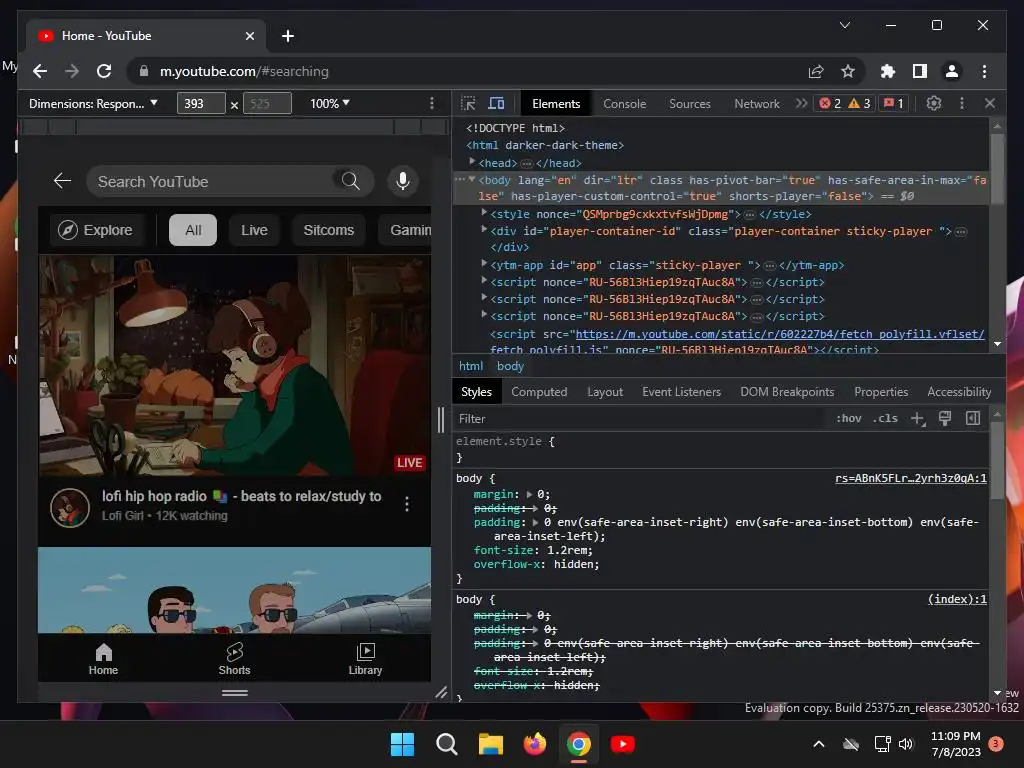
Task: Open the 100% zoom dropdown
Action: click(x=330, y=103)
